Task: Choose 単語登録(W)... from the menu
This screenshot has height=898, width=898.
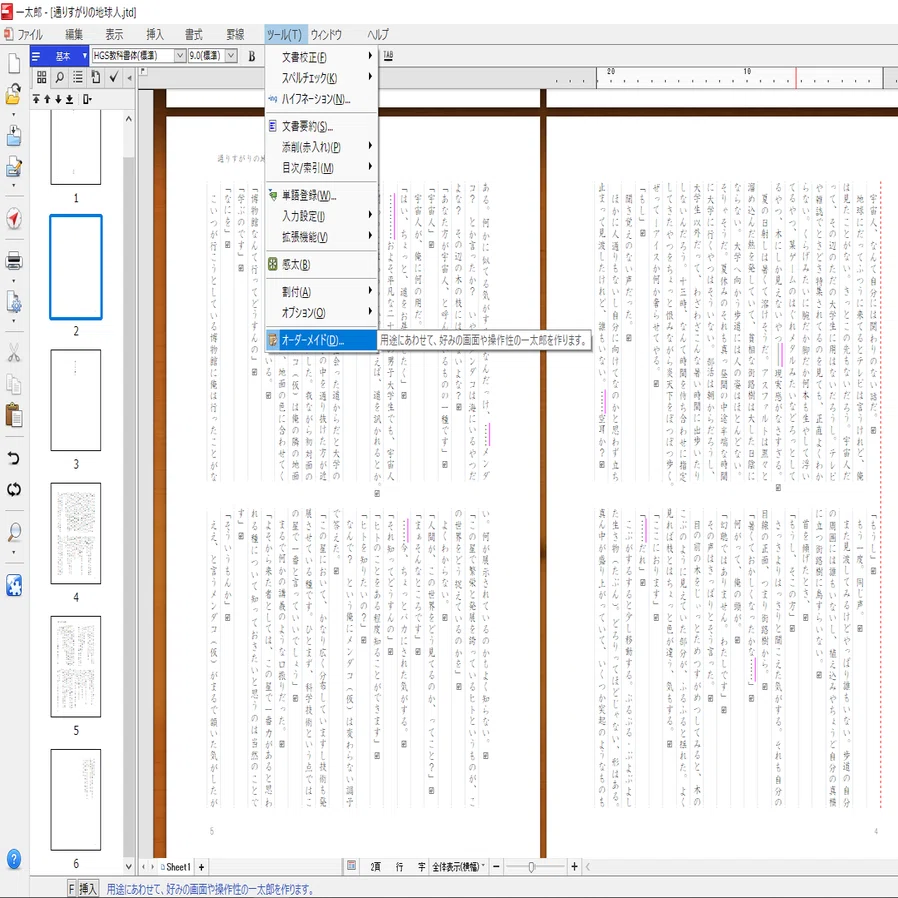Action: point(321,195)
